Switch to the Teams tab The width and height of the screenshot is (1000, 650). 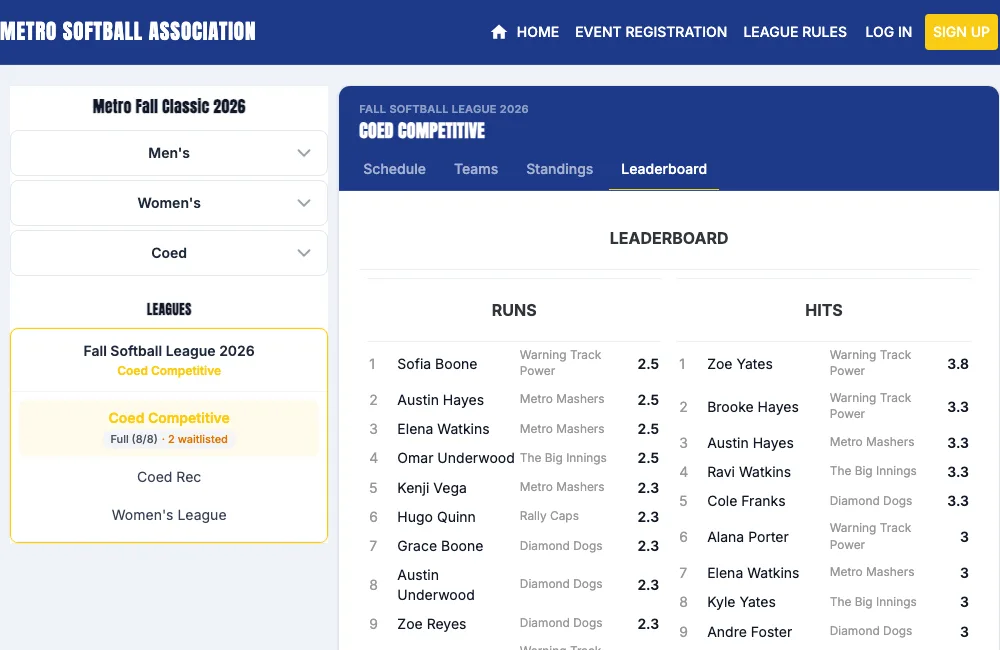[476, 169]
